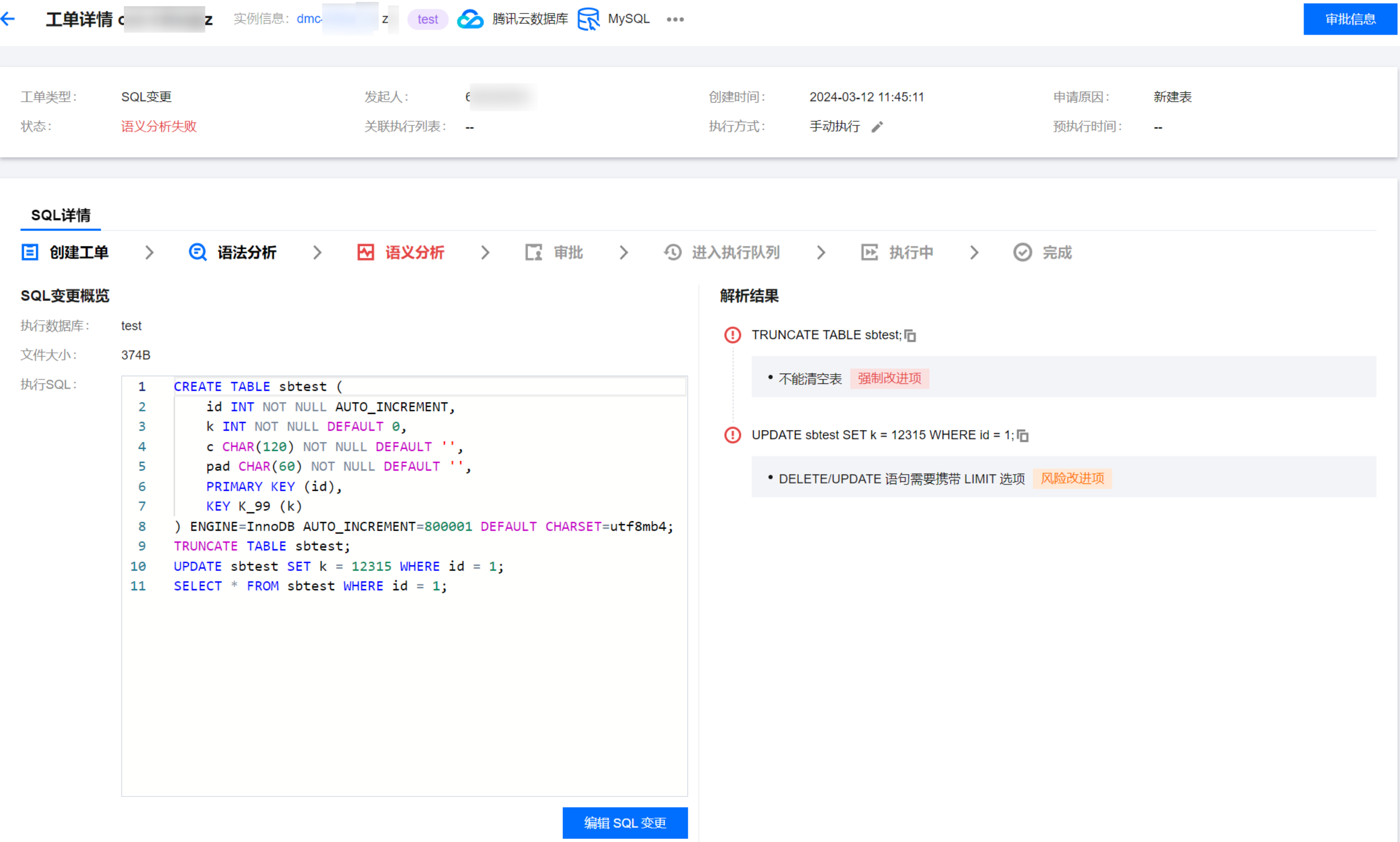
Task: Select the SQL详情 tab
Action: click(x=61, y=215)
